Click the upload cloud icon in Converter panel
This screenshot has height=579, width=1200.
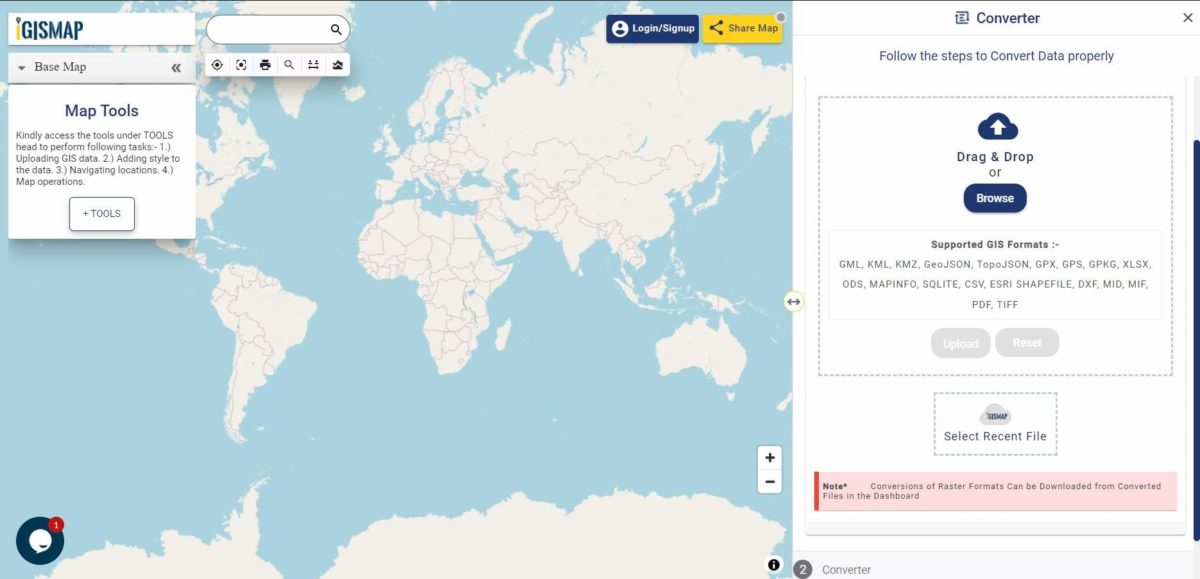tap(995, 126)
